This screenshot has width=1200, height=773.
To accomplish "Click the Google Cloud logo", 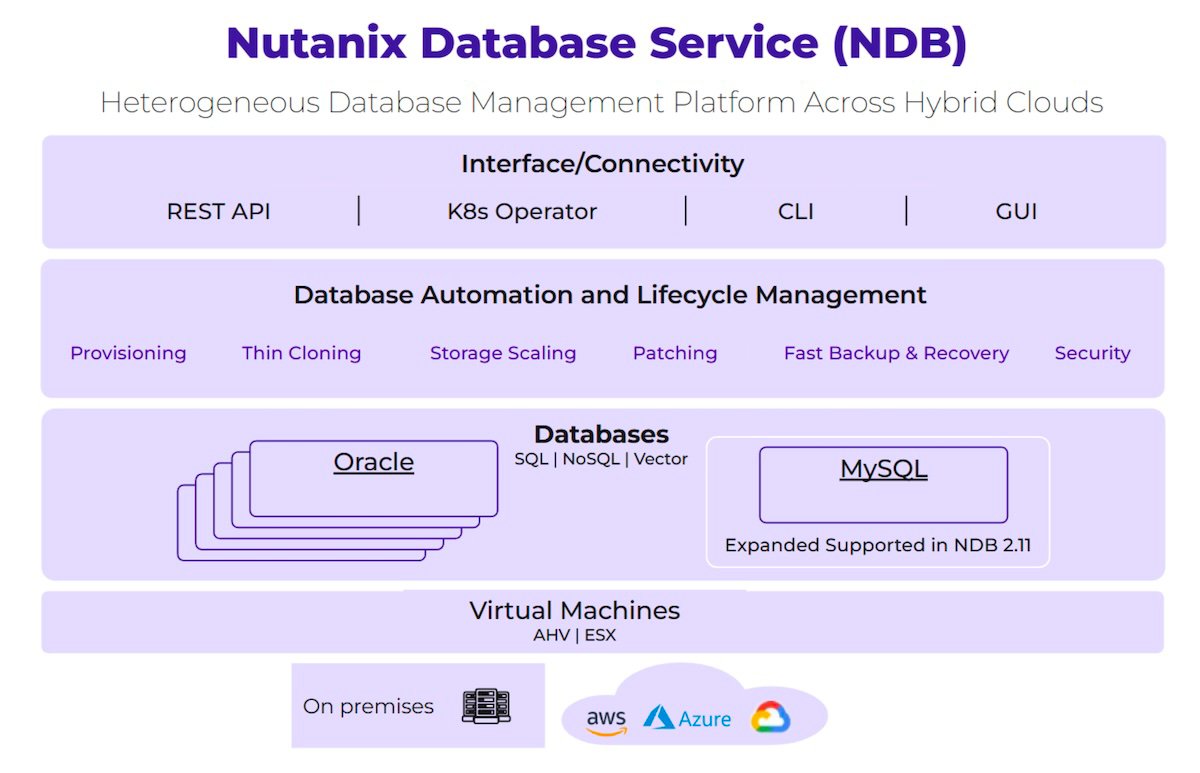I will click(x=770, y=717).
